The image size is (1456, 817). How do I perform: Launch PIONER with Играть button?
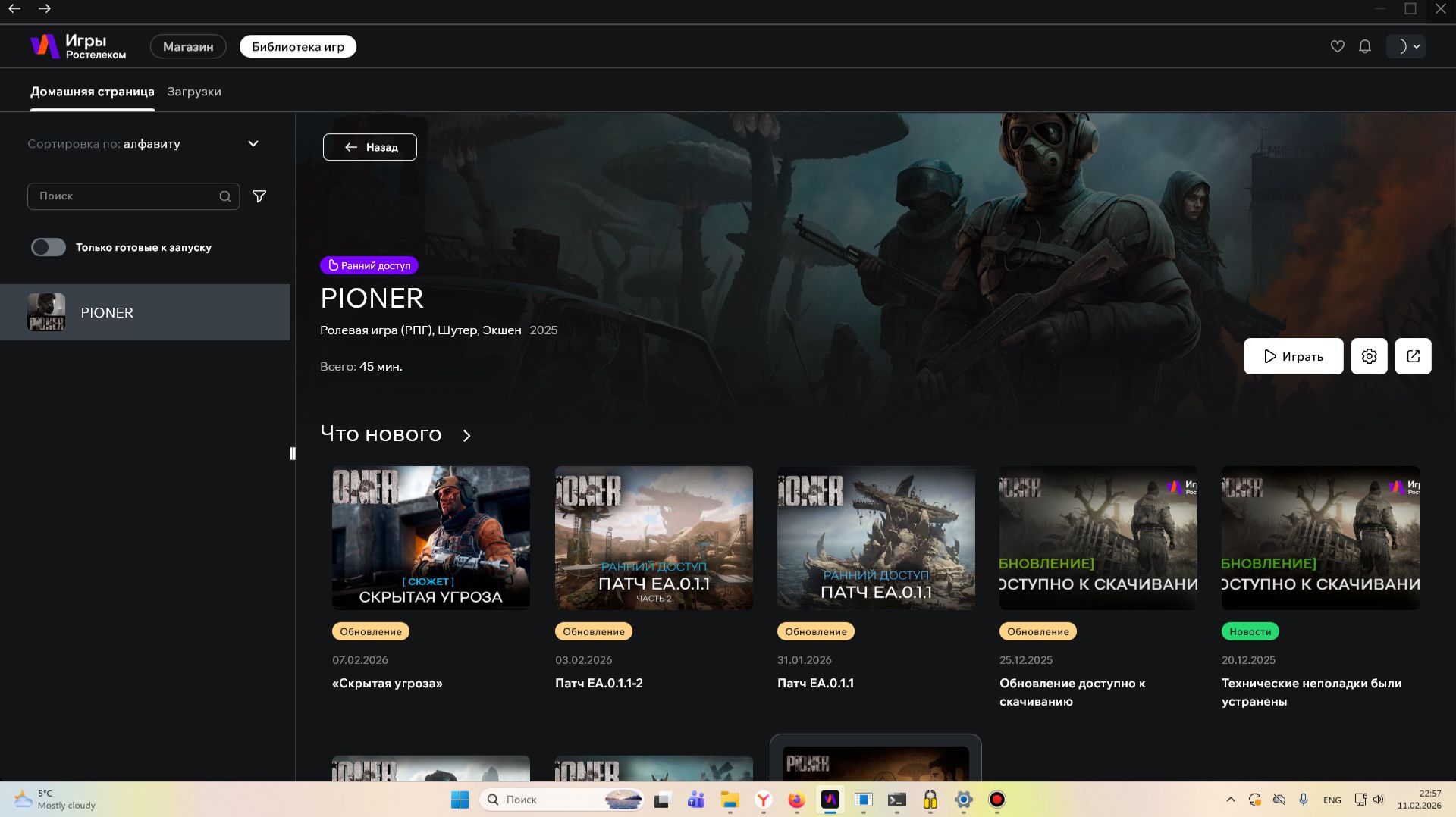click(x=1294, y=356)
